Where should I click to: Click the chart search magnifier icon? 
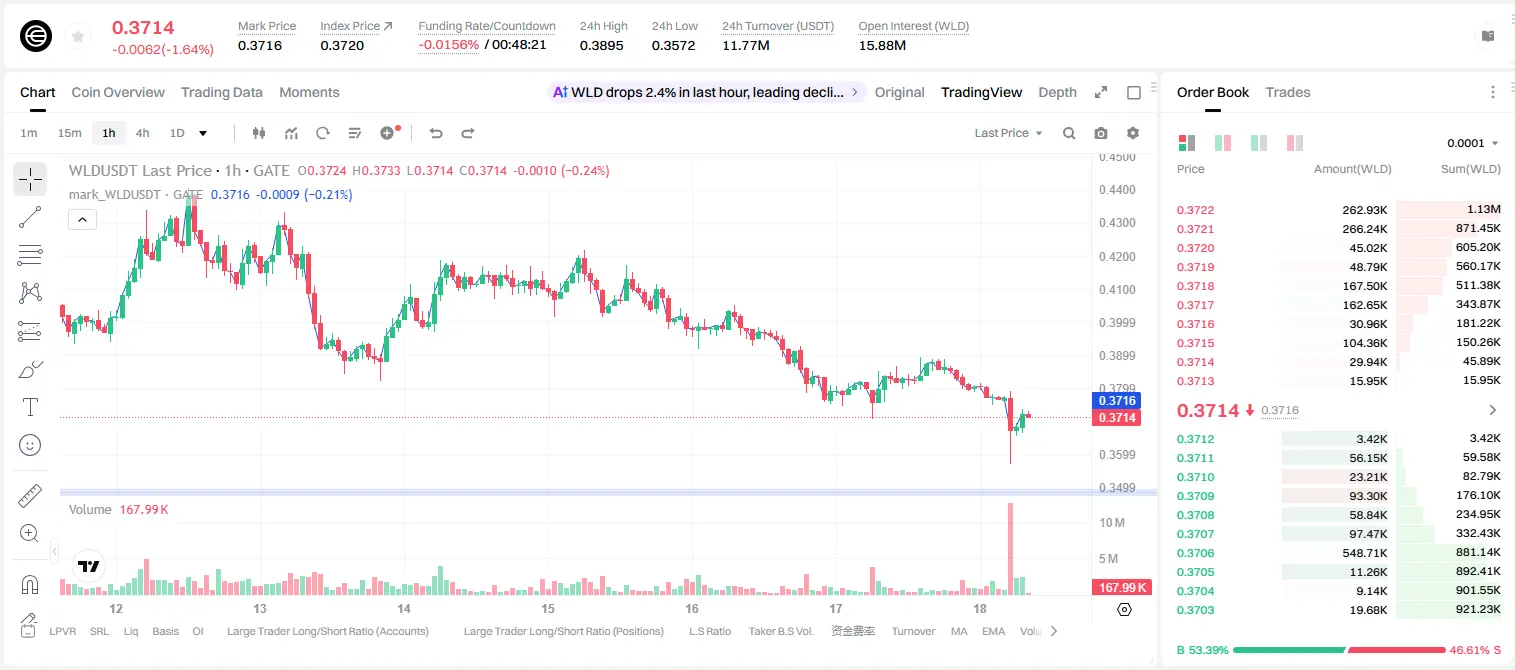1069,133
